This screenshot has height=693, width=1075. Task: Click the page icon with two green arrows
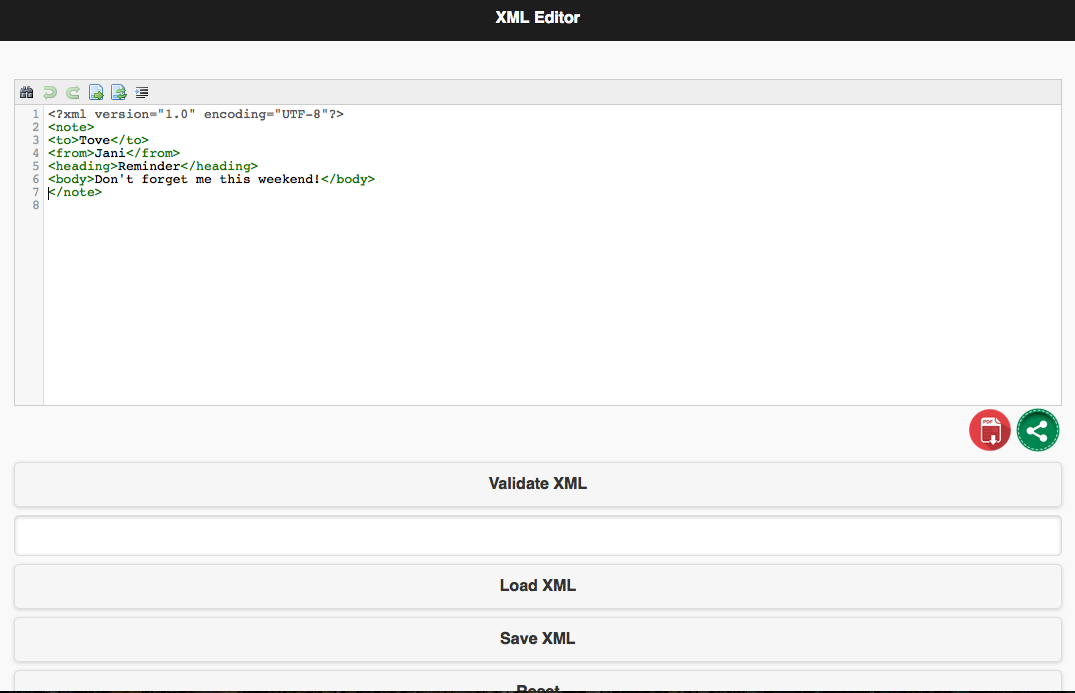point(119,93)
